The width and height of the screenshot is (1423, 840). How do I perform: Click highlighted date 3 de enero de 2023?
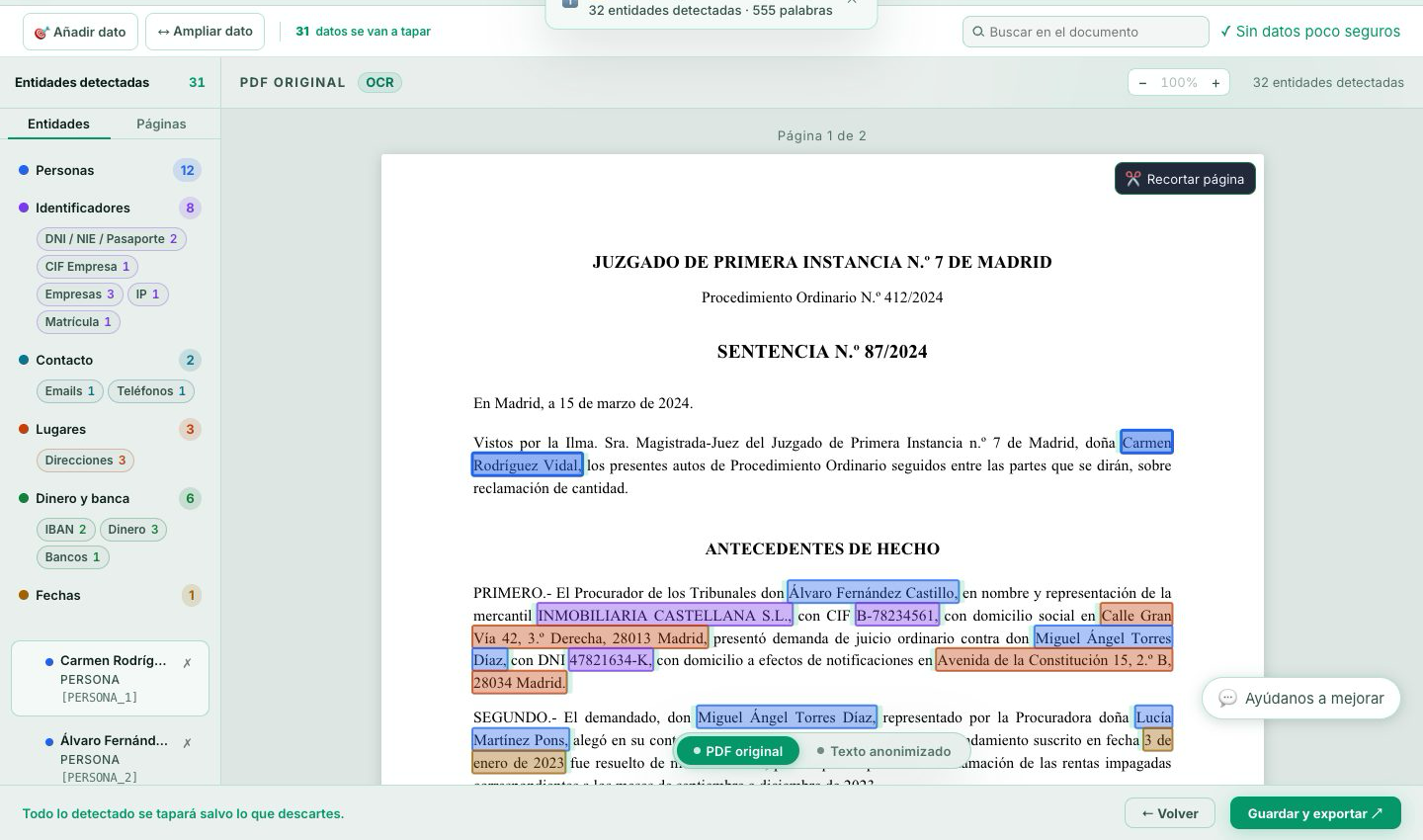tap(1157, 740)
